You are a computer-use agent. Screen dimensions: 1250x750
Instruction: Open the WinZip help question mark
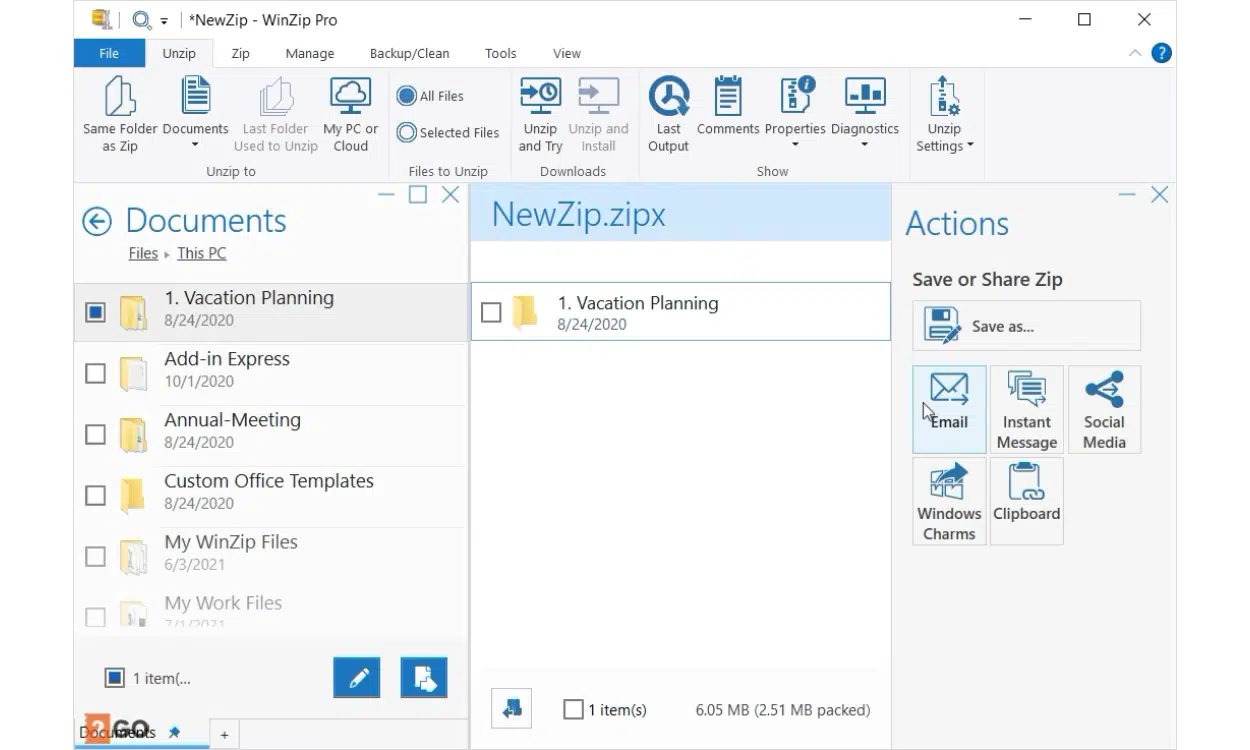(x=1161, y=53)
